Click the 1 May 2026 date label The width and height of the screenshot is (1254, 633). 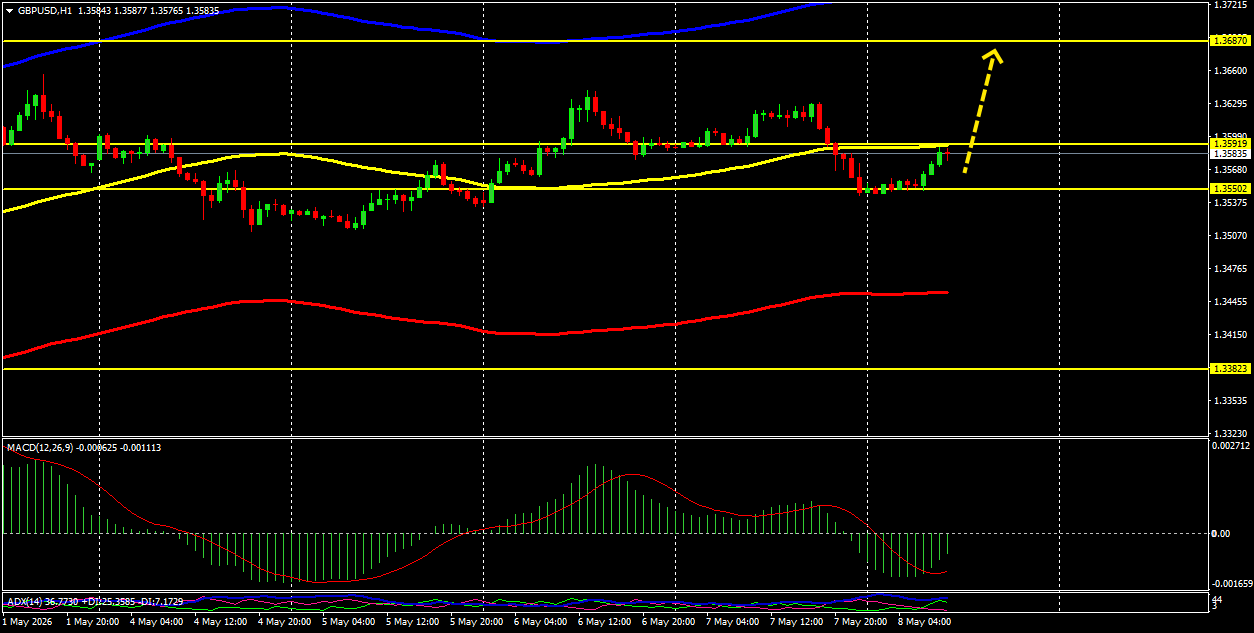click(x=27, y=621)
